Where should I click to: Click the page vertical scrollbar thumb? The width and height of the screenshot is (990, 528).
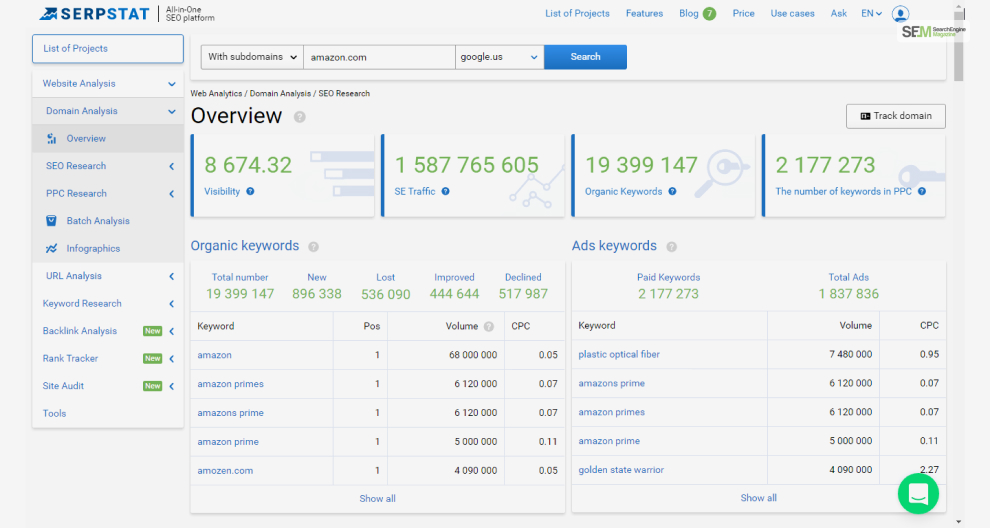pos(958,47)
